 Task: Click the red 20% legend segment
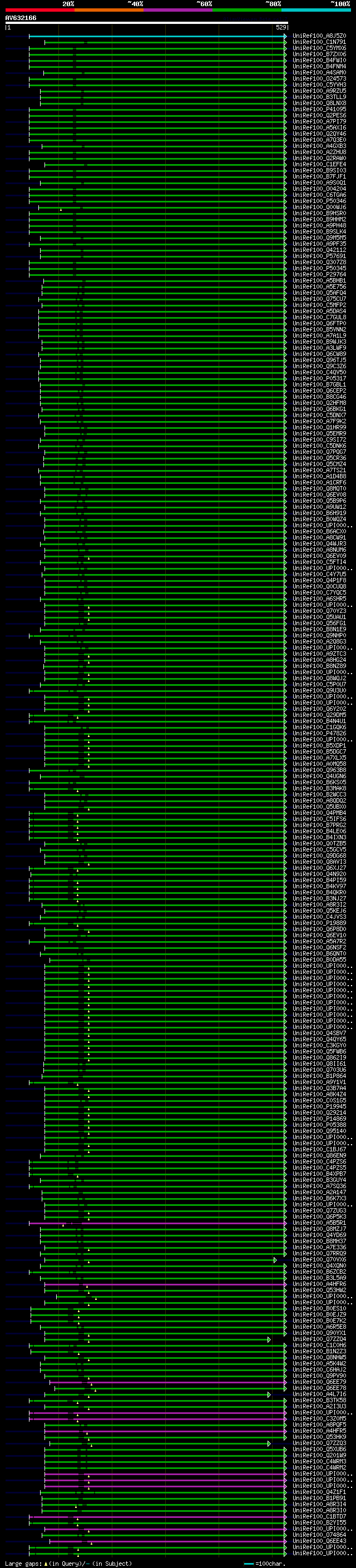(x=39, y=10)
